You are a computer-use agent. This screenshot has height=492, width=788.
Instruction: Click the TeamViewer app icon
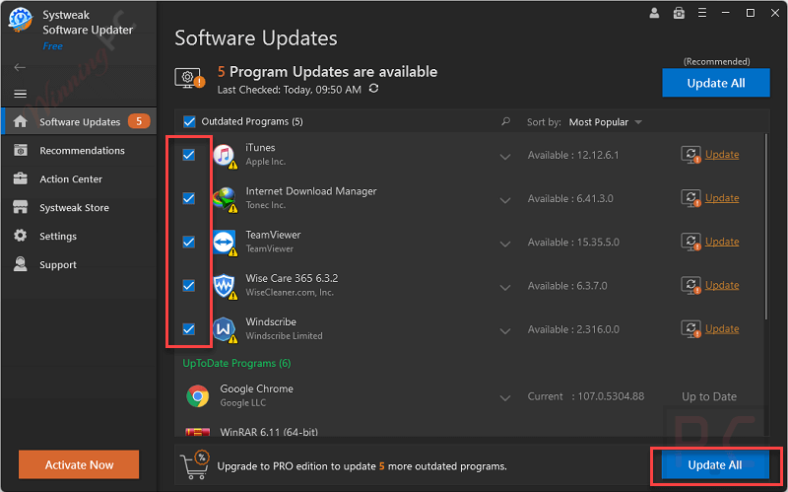[x=225, y=243]
